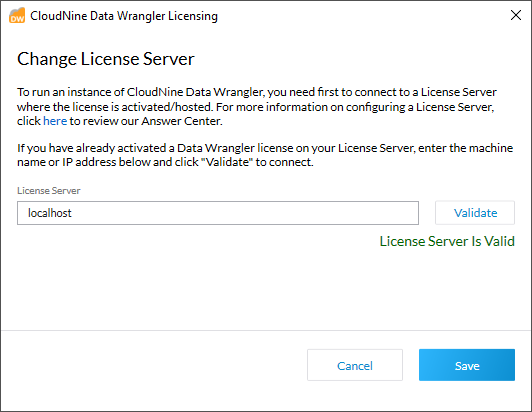The height and width of the screenshot is (412, 532).
Task: Focus the License Server input field
Action: 218,213
